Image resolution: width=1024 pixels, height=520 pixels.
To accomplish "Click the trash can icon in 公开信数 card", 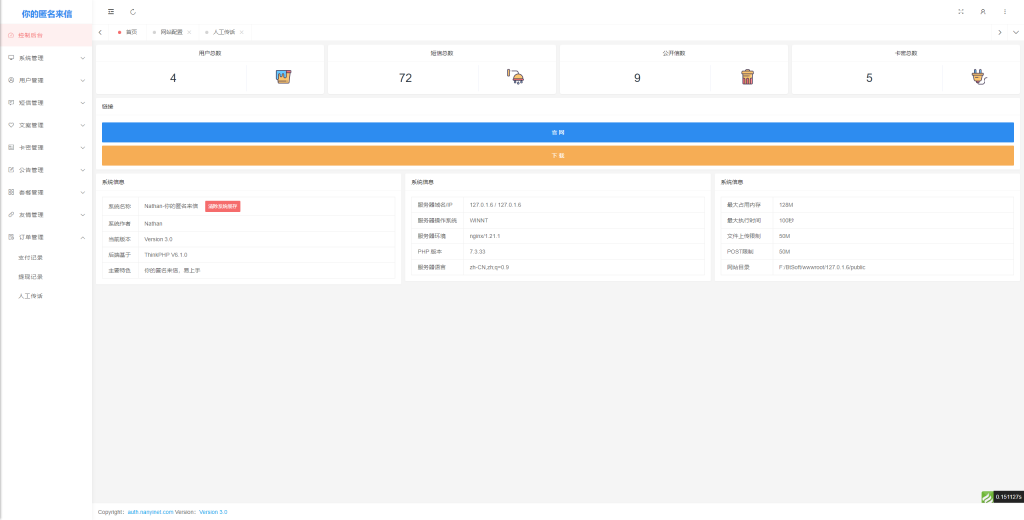I will coord(747,77).
